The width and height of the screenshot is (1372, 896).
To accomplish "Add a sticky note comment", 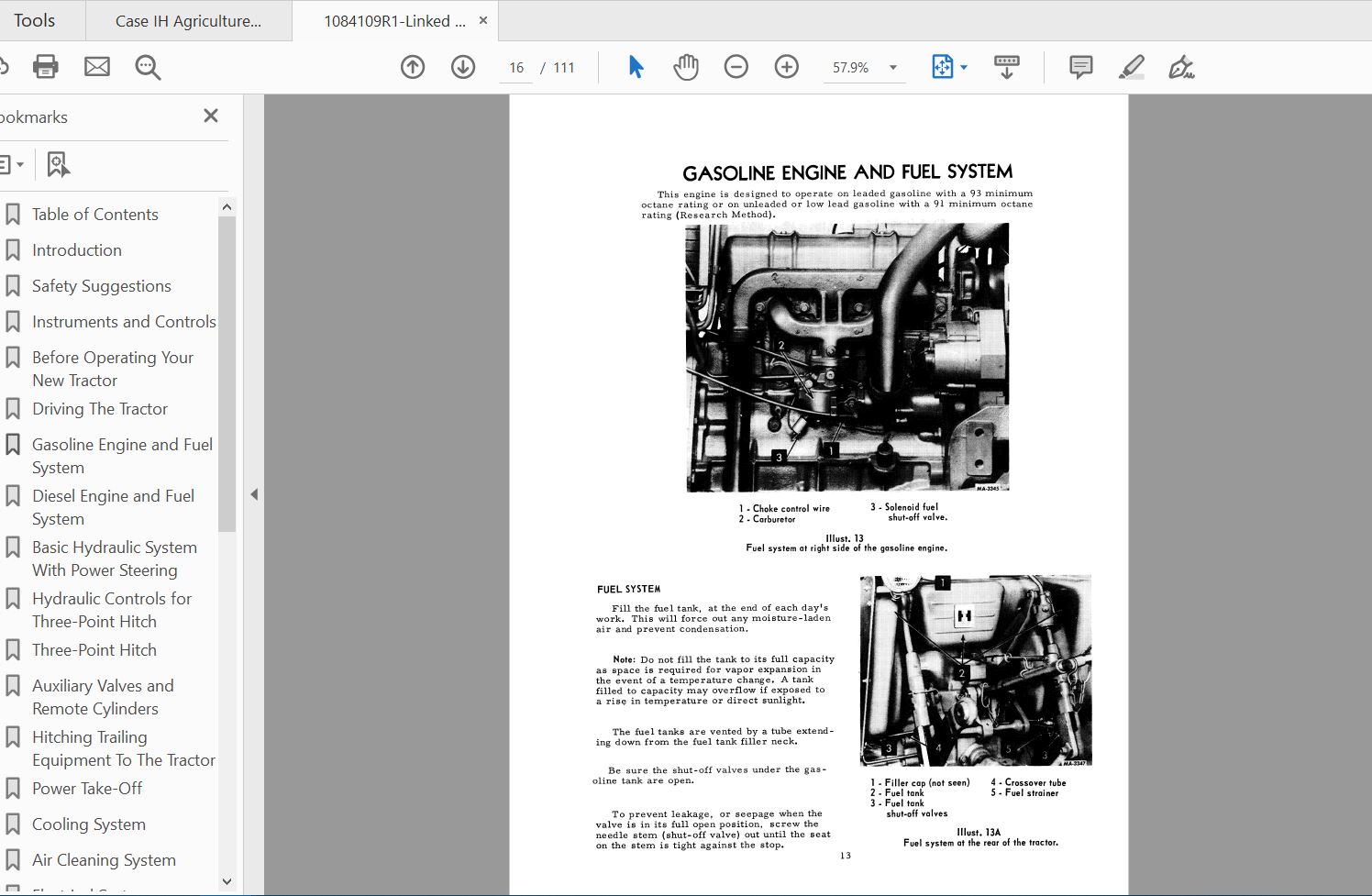I will [x=1081, y=67].
